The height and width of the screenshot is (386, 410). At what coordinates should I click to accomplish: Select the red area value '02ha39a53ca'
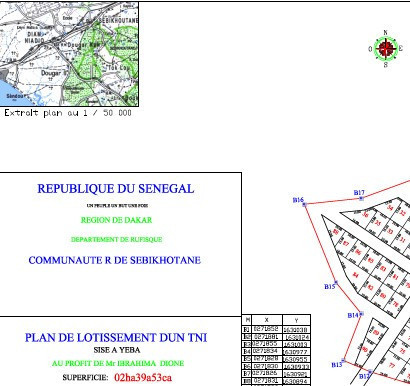[x=143, y=377]
